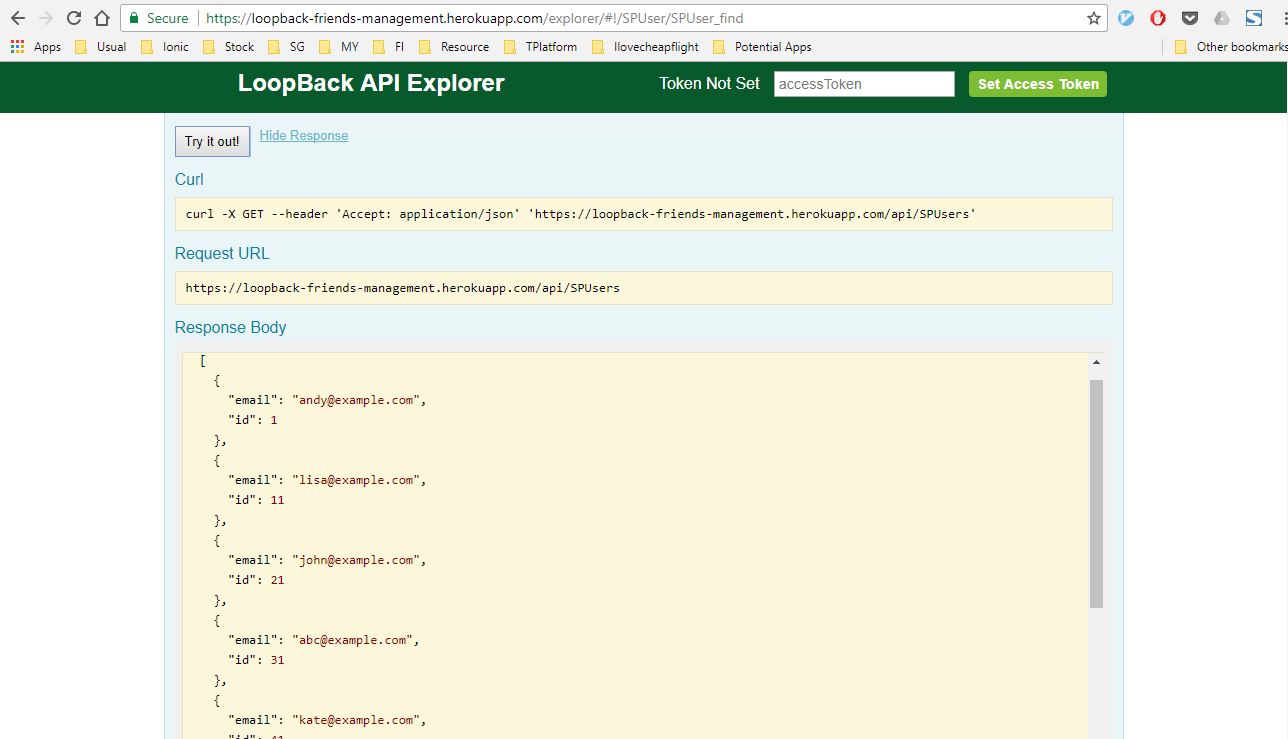
Task: Click the Set Access Token button
Action: pos(1038,84)
